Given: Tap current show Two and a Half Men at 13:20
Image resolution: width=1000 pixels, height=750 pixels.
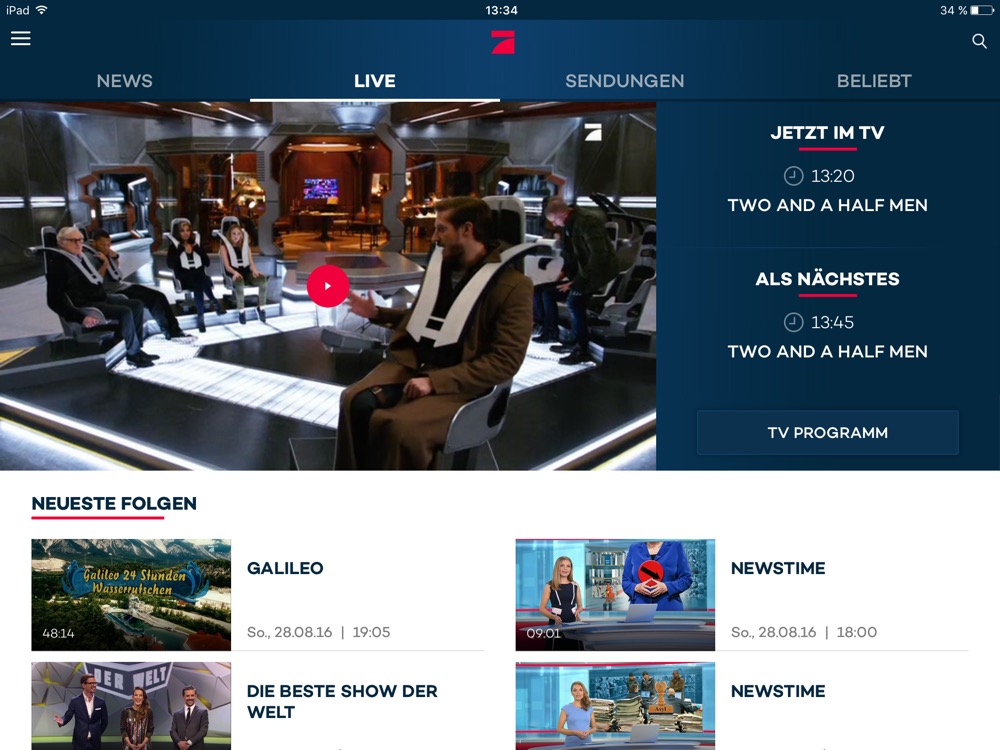Looking at the screenshot, I should click(x=828, y=205).
